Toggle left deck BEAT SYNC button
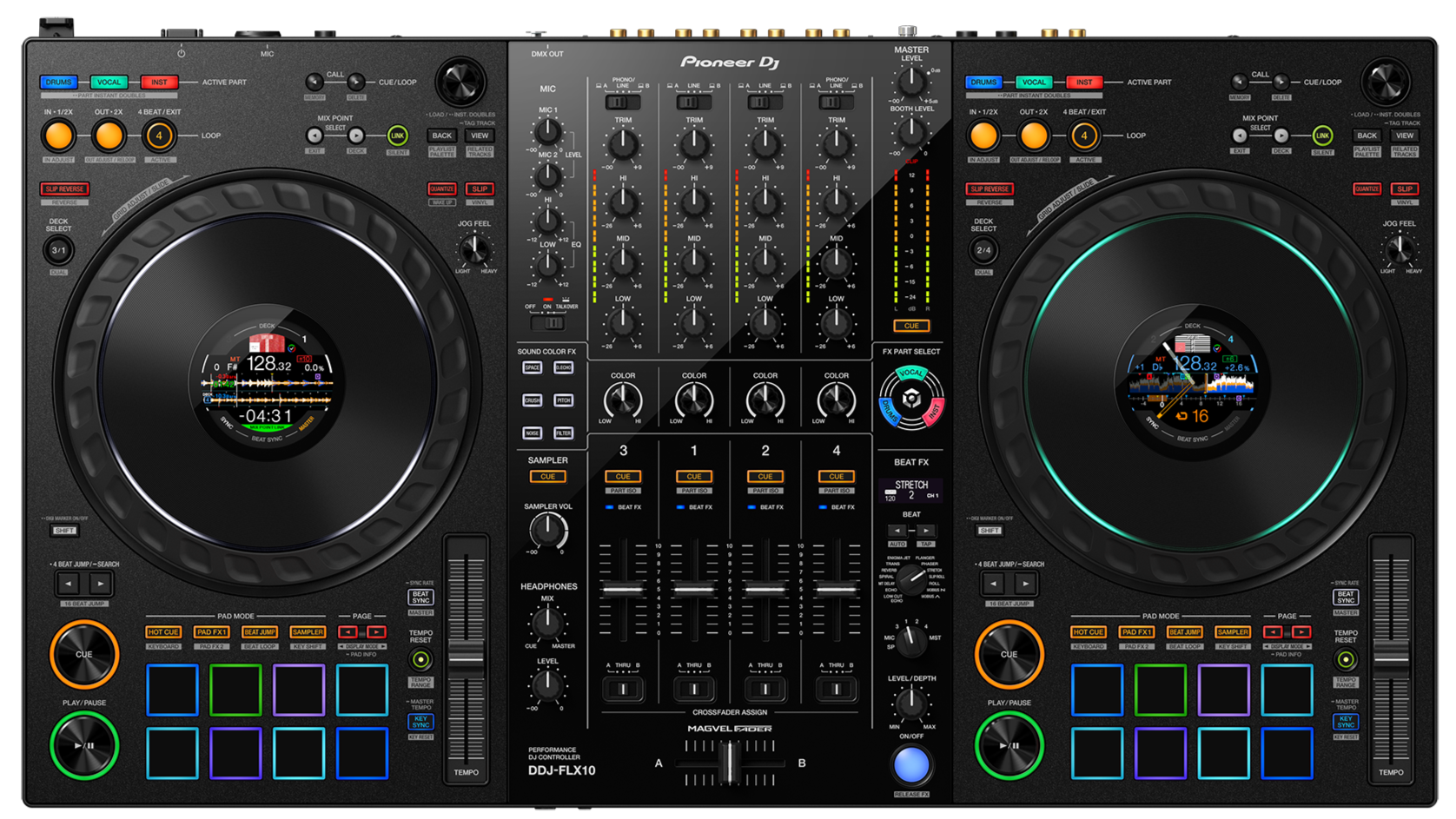The image size is (1456, 819). (x=420, y=598)
